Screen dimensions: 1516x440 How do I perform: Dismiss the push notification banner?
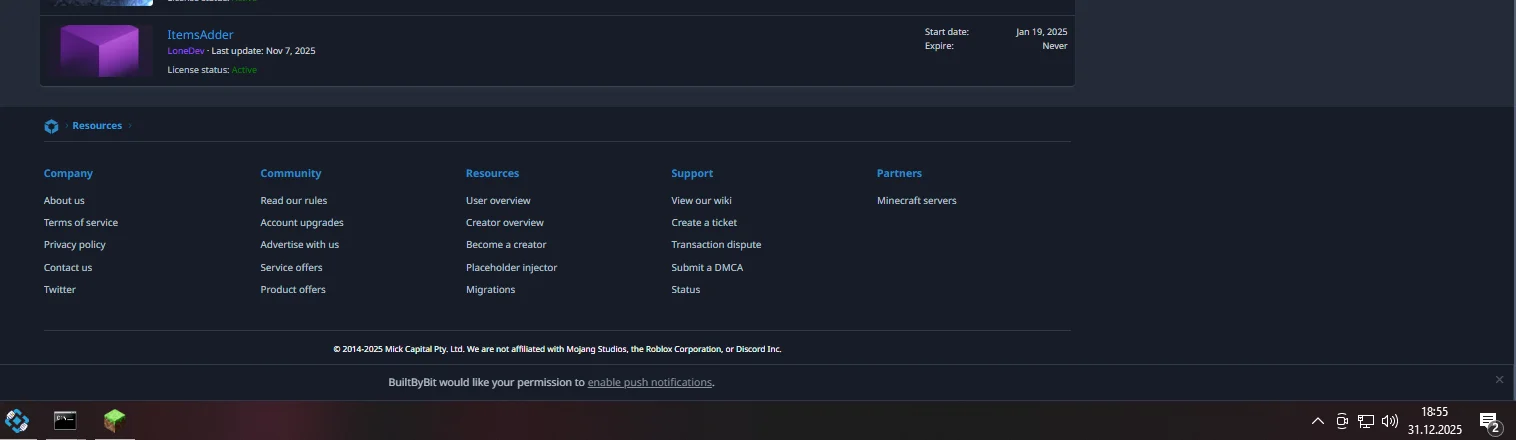pyautogui.click(x=1499, y=380)
